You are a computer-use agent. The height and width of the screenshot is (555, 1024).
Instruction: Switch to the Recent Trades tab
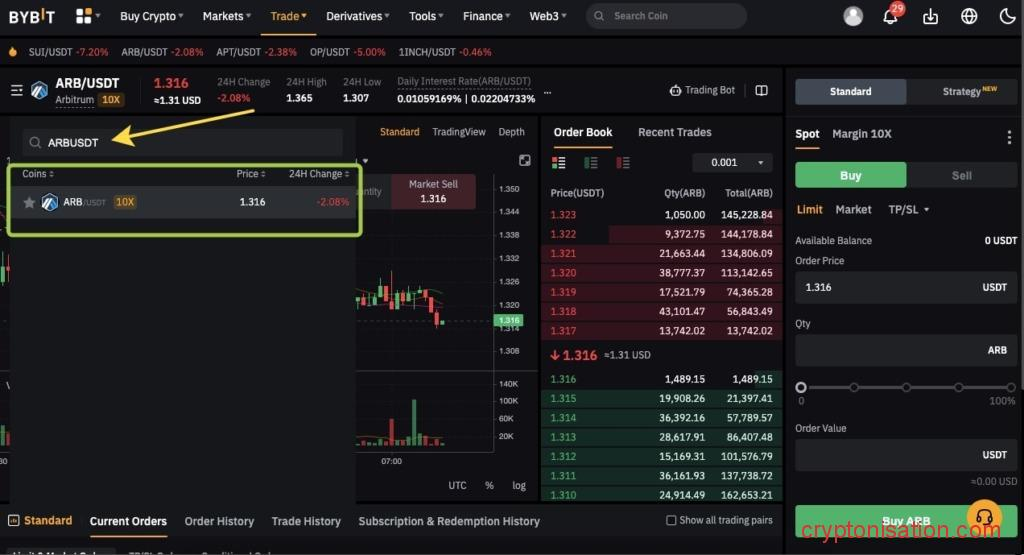674,132
